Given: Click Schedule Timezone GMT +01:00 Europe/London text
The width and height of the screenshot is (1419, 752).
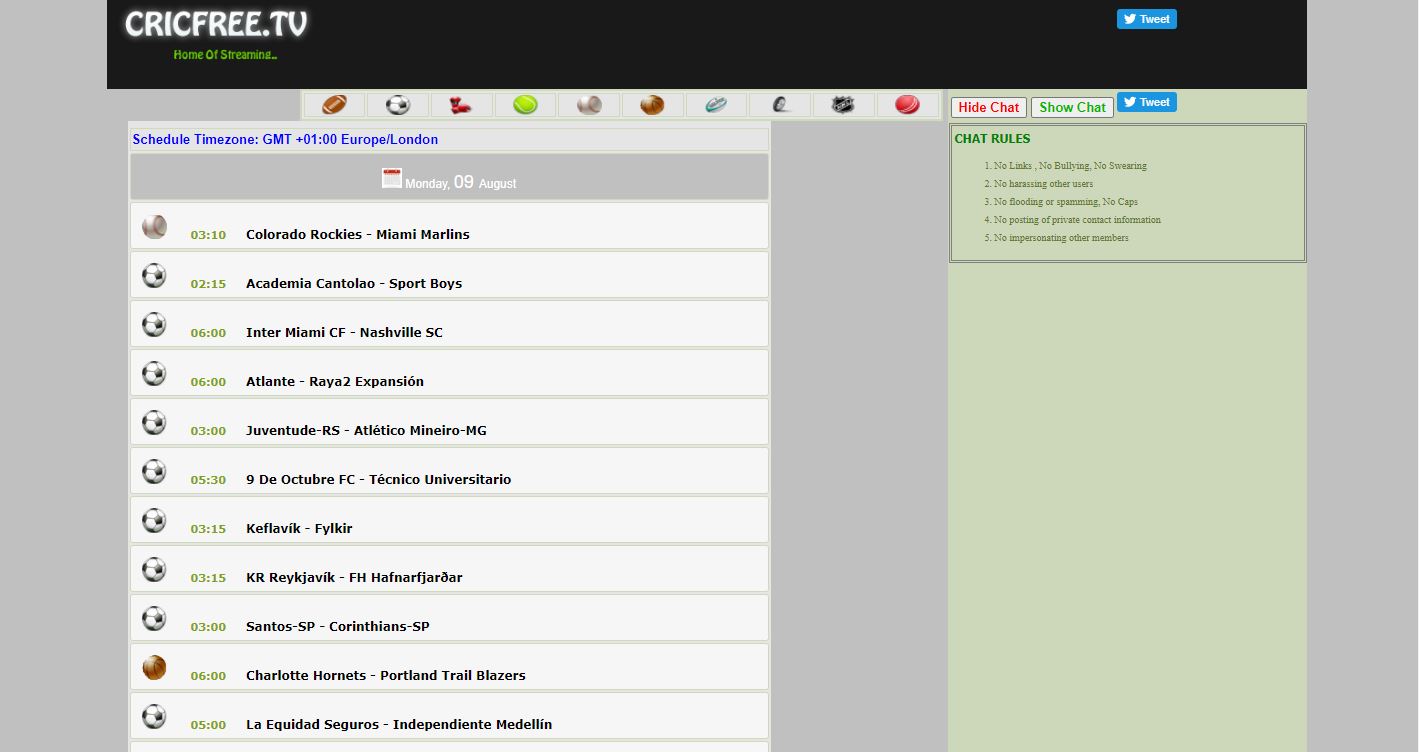Looking at the screenshot, I should tap(285, 139).
